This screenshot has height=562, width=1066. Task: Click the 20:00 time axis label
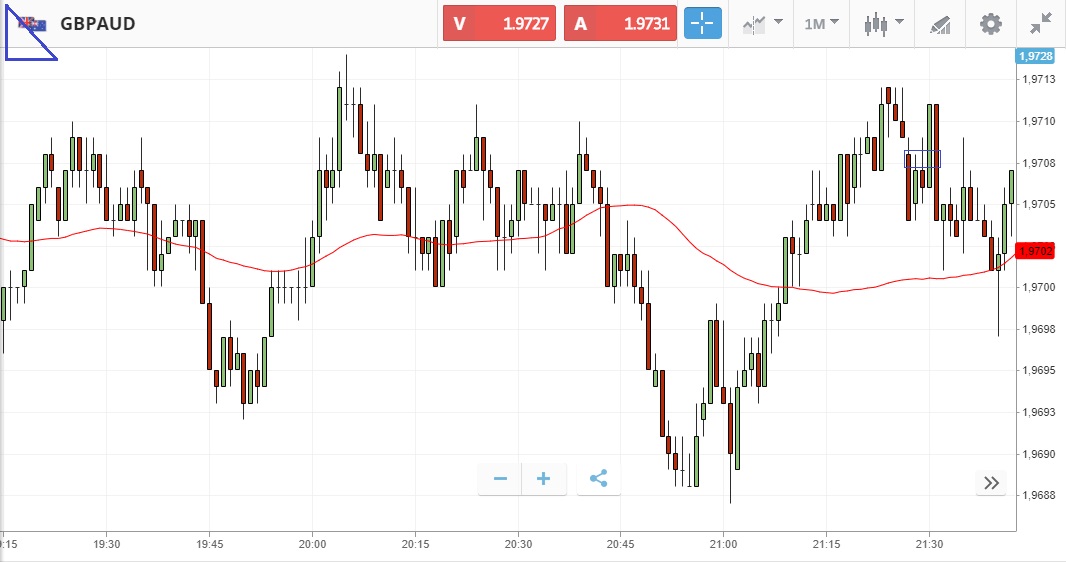(312, 544)
